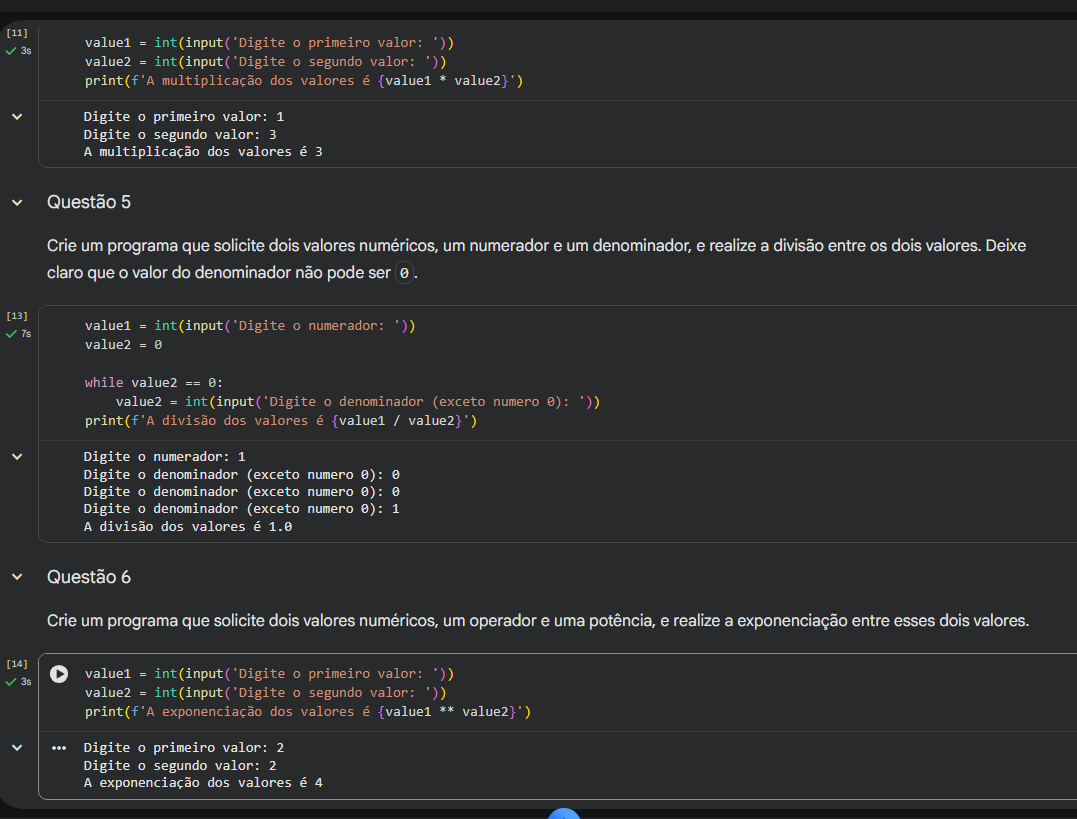Screen dimensions: 1077x819
Task: Click the inline code 0 in Questão 5 text
Action: (404, 273)
